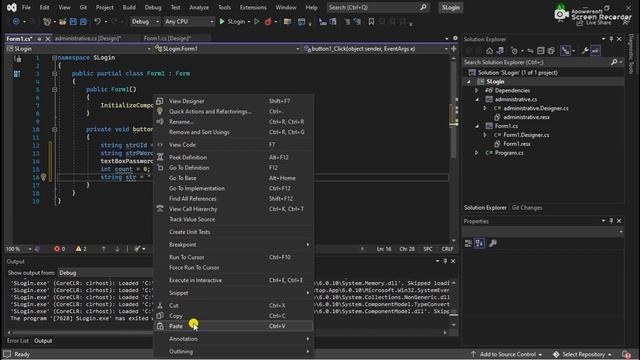Click Solution Explorer Home icon
Viewport: 640px width, 360px height.
489,51
